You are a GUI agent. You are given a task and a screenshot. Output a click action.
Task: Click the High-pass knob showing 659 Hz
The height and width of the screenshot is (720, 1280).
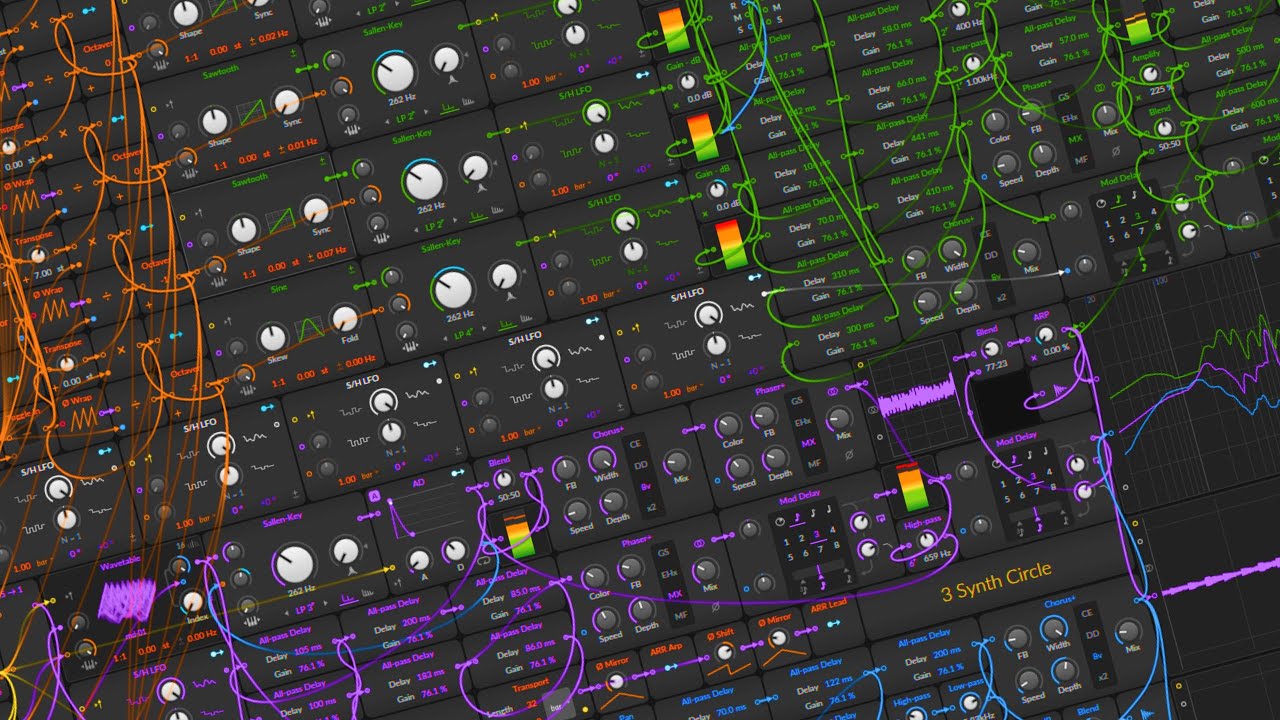click(925, 540)
